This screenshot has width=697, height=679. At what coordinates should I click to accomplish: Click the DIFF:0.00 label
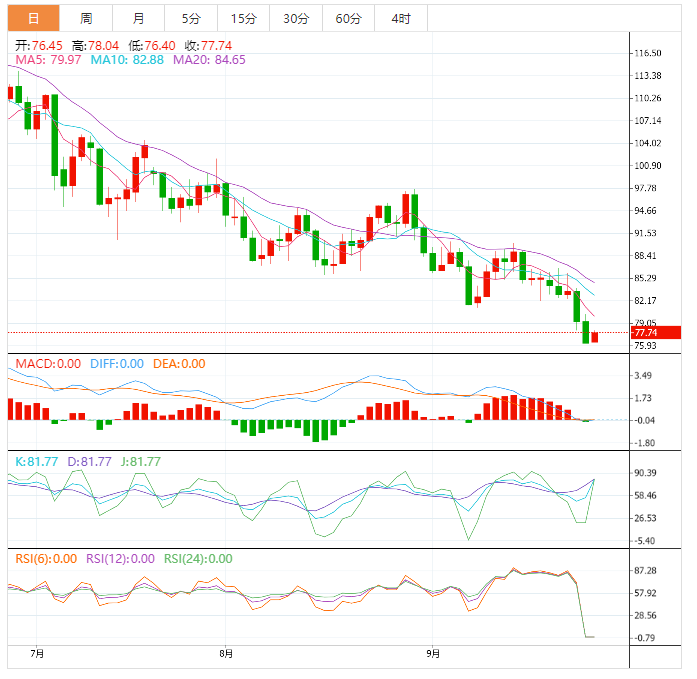116,363
